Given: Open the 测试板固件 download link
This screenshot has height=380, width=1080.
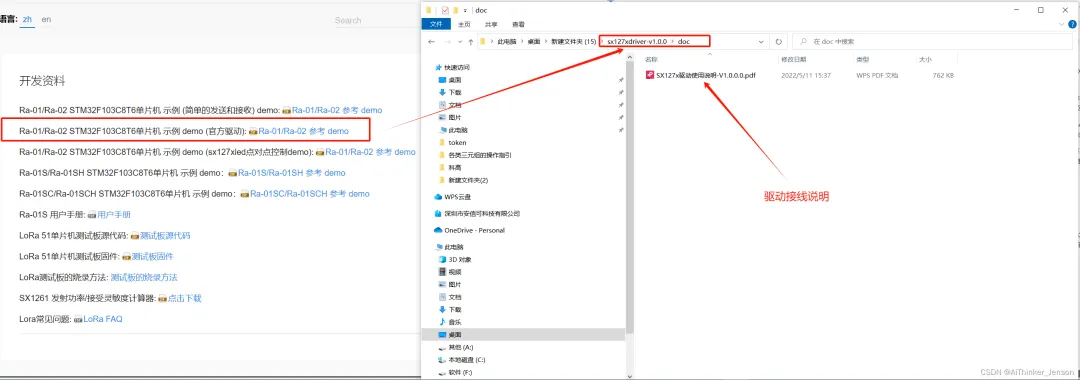Looking at the screenshot, I should 152,256.
